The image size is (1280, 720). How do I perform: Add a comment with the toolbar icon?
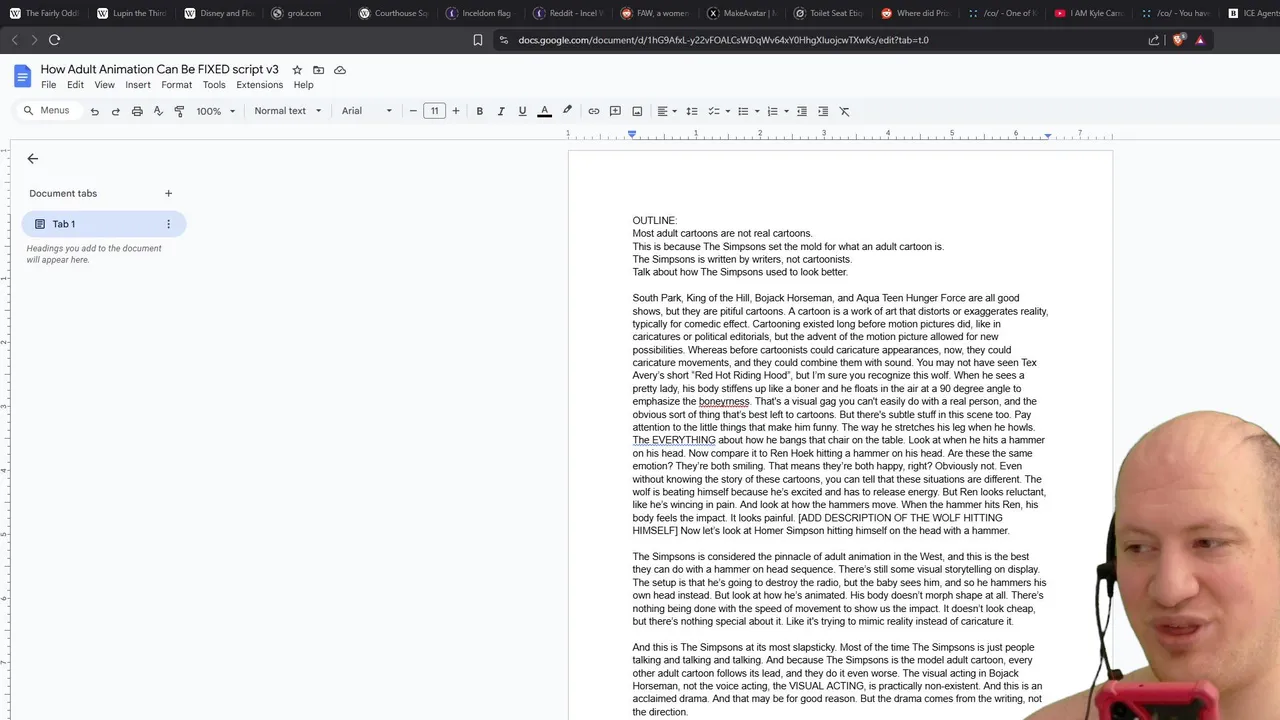click(x=616, y=111)
